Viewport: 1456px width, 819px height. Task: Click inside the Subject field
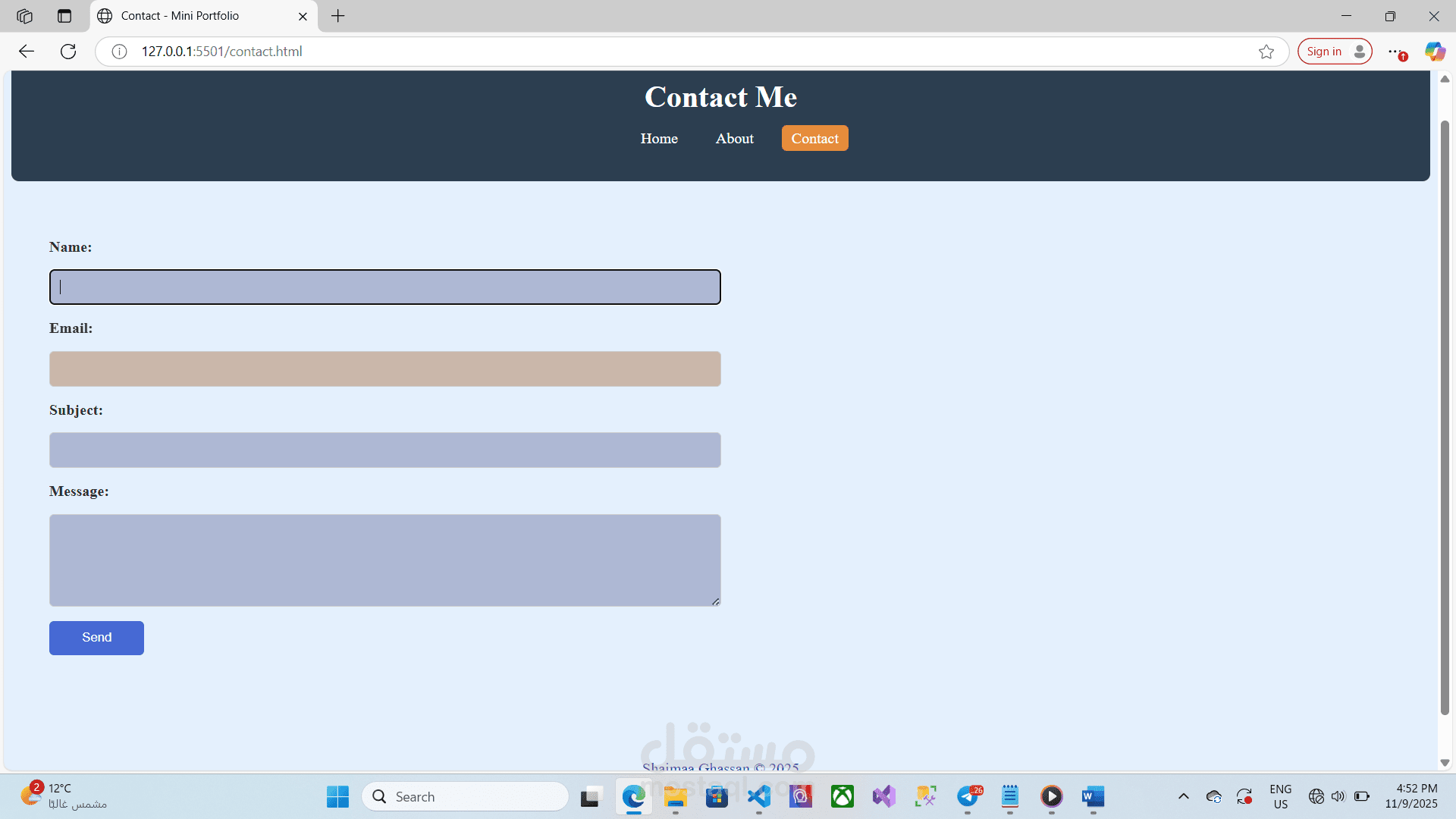(384, 450)
